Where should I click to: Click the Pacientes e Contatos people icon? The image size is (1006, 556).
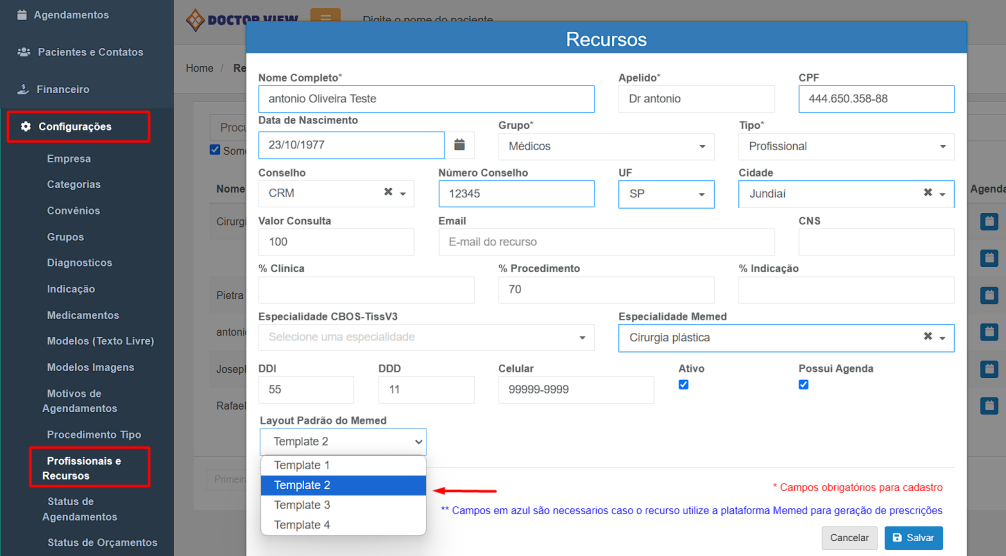tap(23, 52)
